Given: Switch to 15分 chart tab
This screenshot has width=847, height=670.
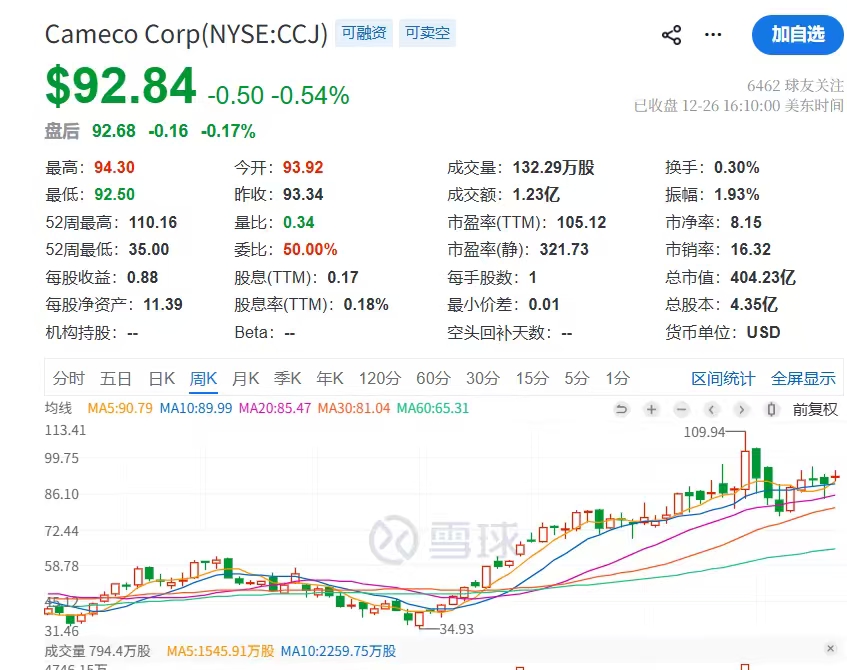Looking at the screenshot, I should pos(532,378).
